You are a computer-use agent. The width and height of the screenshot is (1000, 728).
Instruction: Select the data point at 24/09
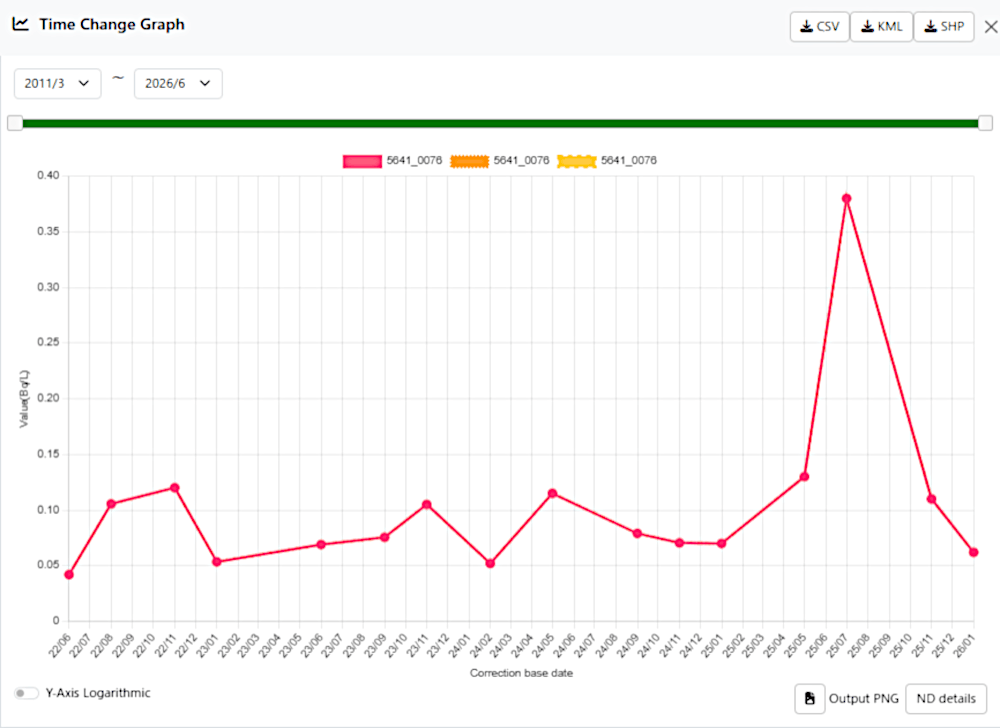pos(637,534)
